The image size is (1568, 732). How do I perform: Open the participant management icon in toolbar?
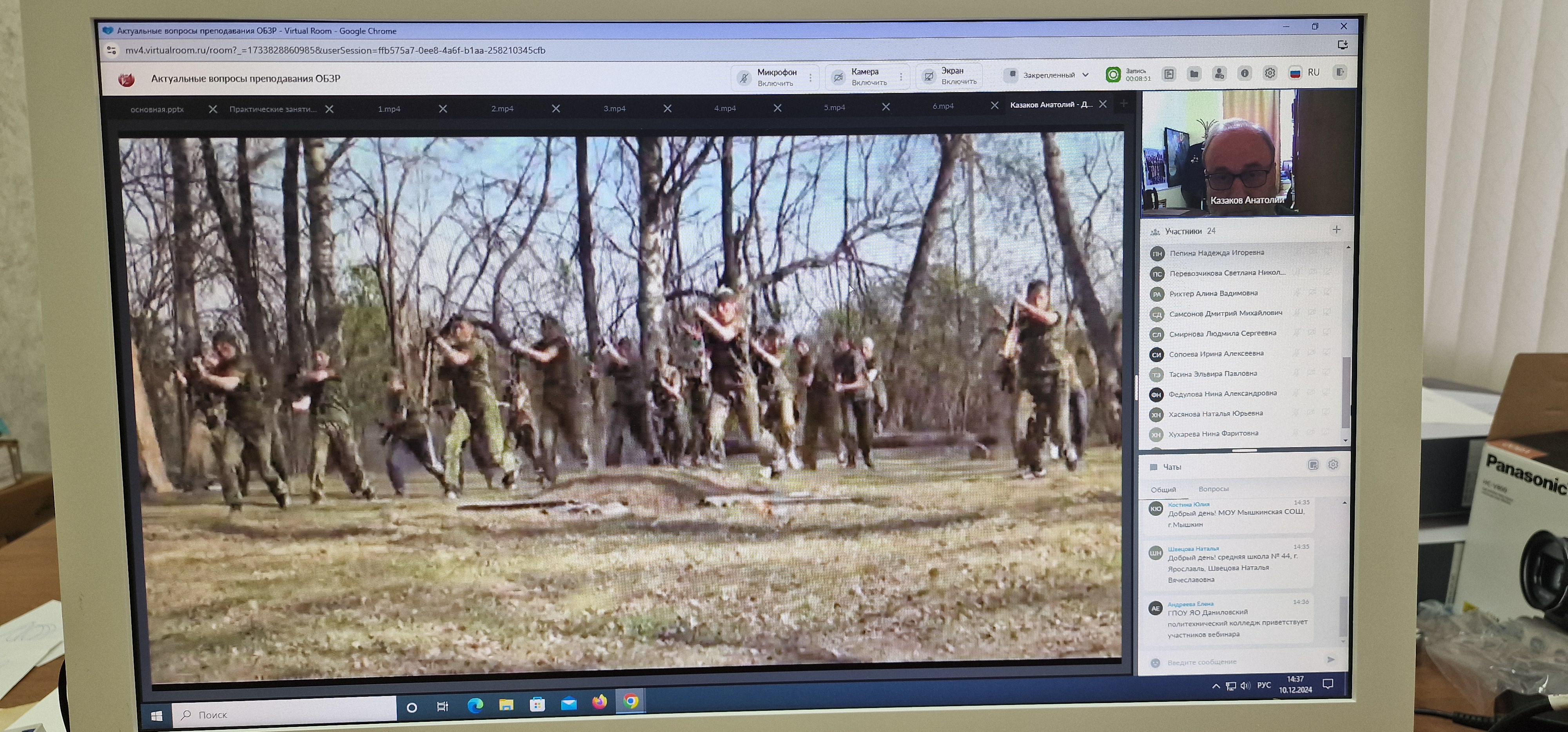pyautogui.click(x=1219, y=74)
